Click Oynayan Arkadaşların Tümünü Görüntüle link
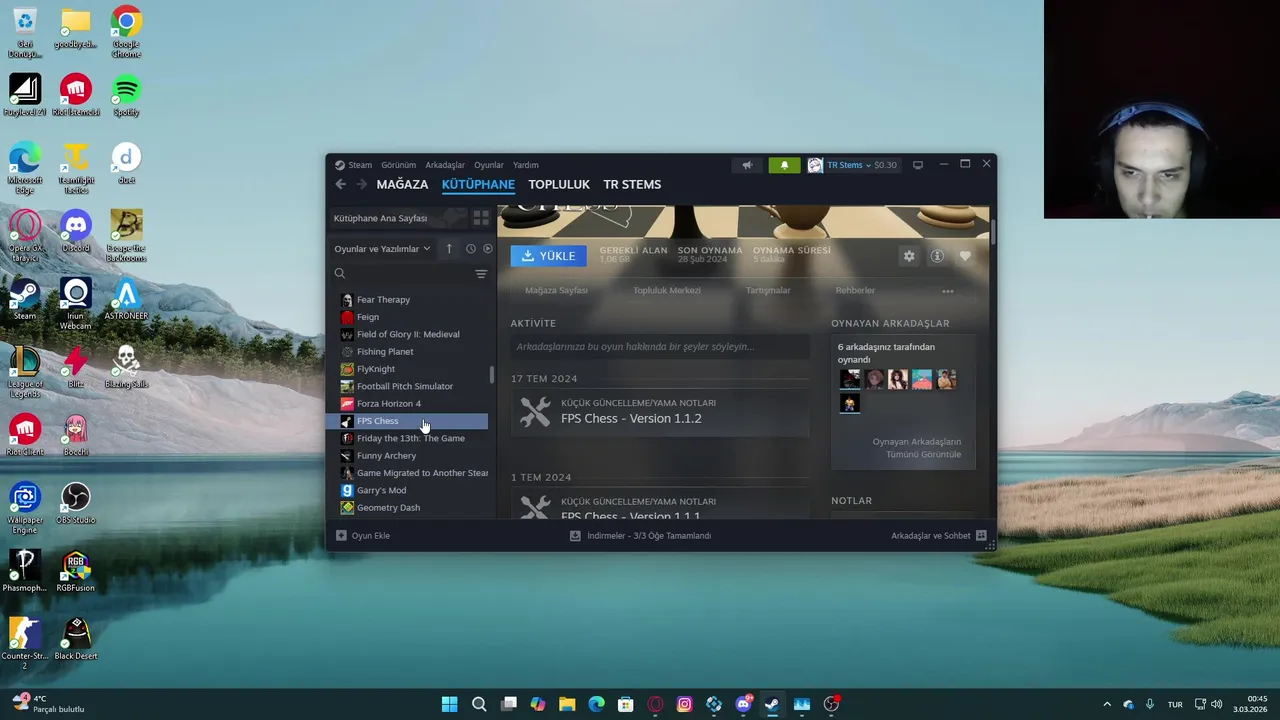This screenshot has height=720, width=1280. pyautogui.click(x=916, y=448)
